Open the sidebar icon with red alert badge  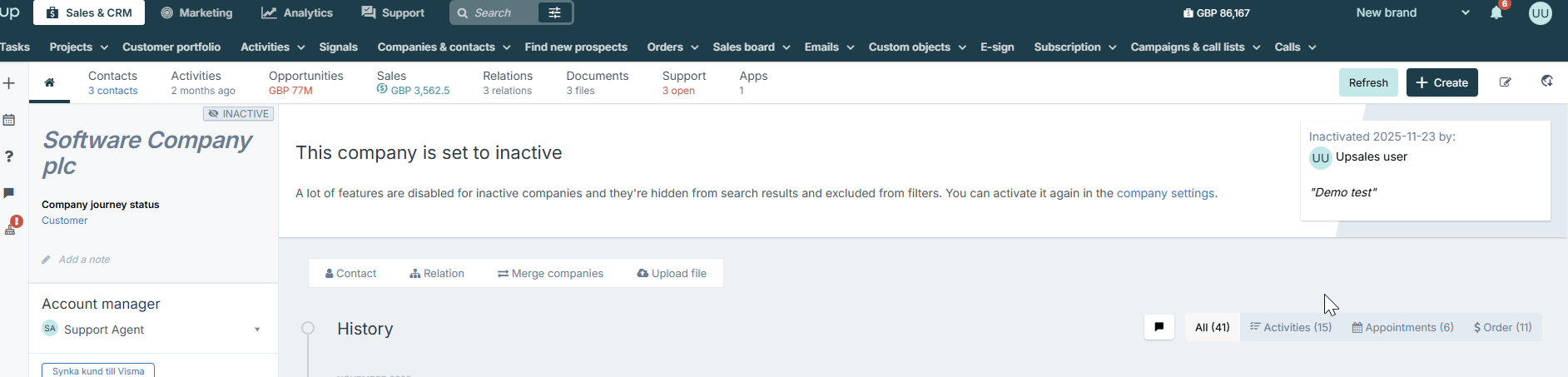point(12,226)
